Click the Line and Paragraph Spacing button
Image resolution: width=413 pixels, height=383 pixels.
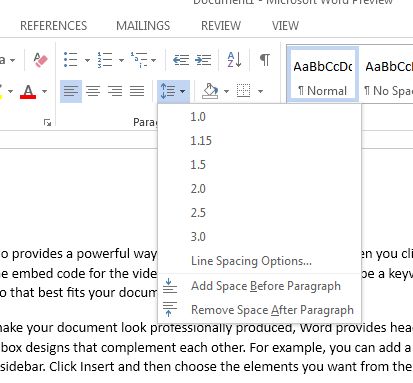pyautogui.click(x=173, y=91)
